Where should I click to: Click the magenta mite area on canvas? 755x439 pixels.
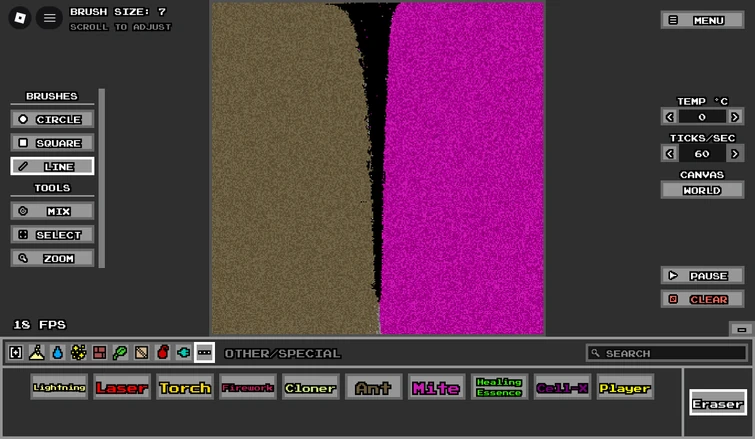pos(465,168)
